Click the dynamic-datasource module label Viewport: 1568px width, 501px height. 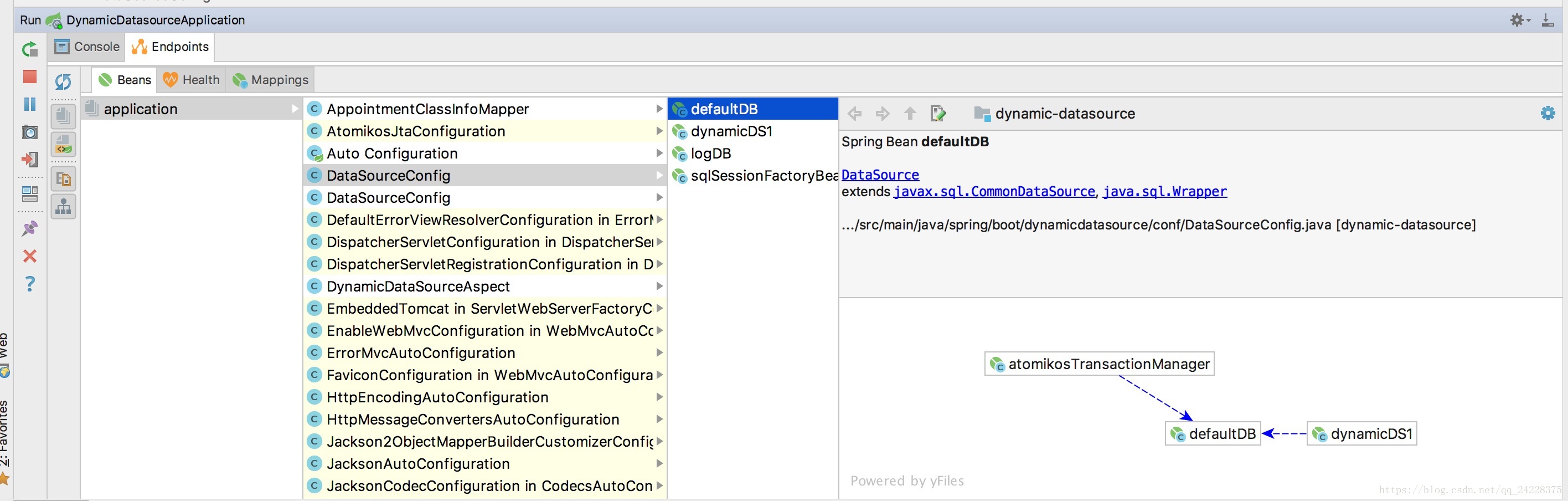[x=1055, y=114]
